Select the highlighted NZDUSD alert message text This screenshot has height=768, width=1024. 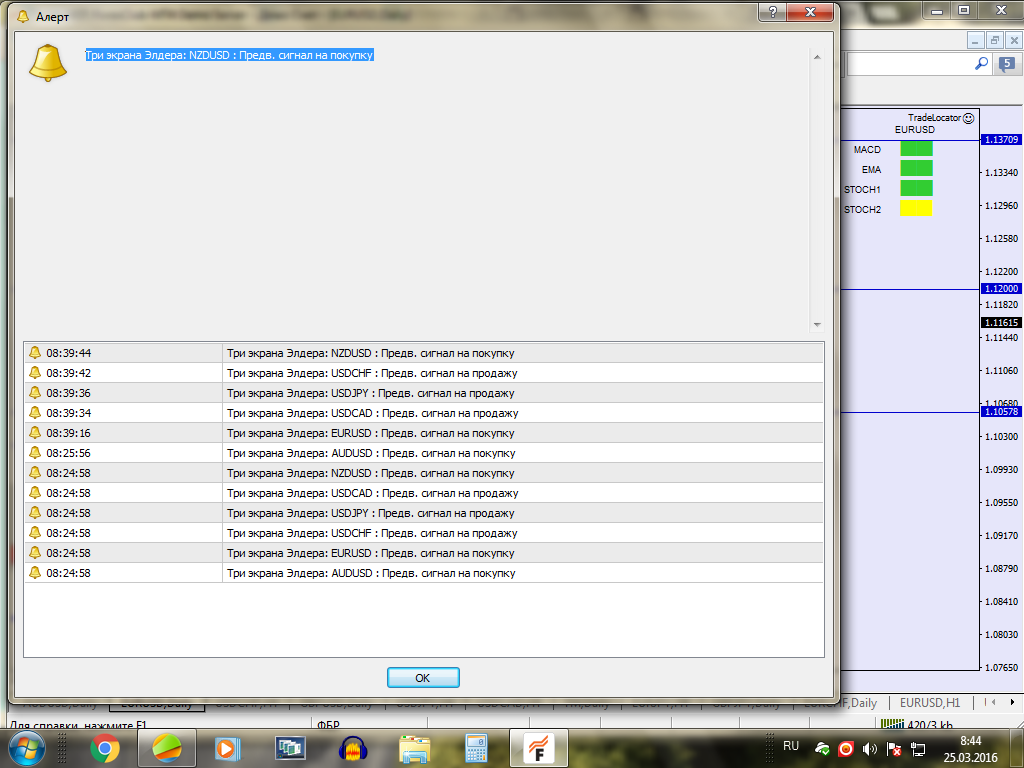pyautogui.click(x=229, y=55)
